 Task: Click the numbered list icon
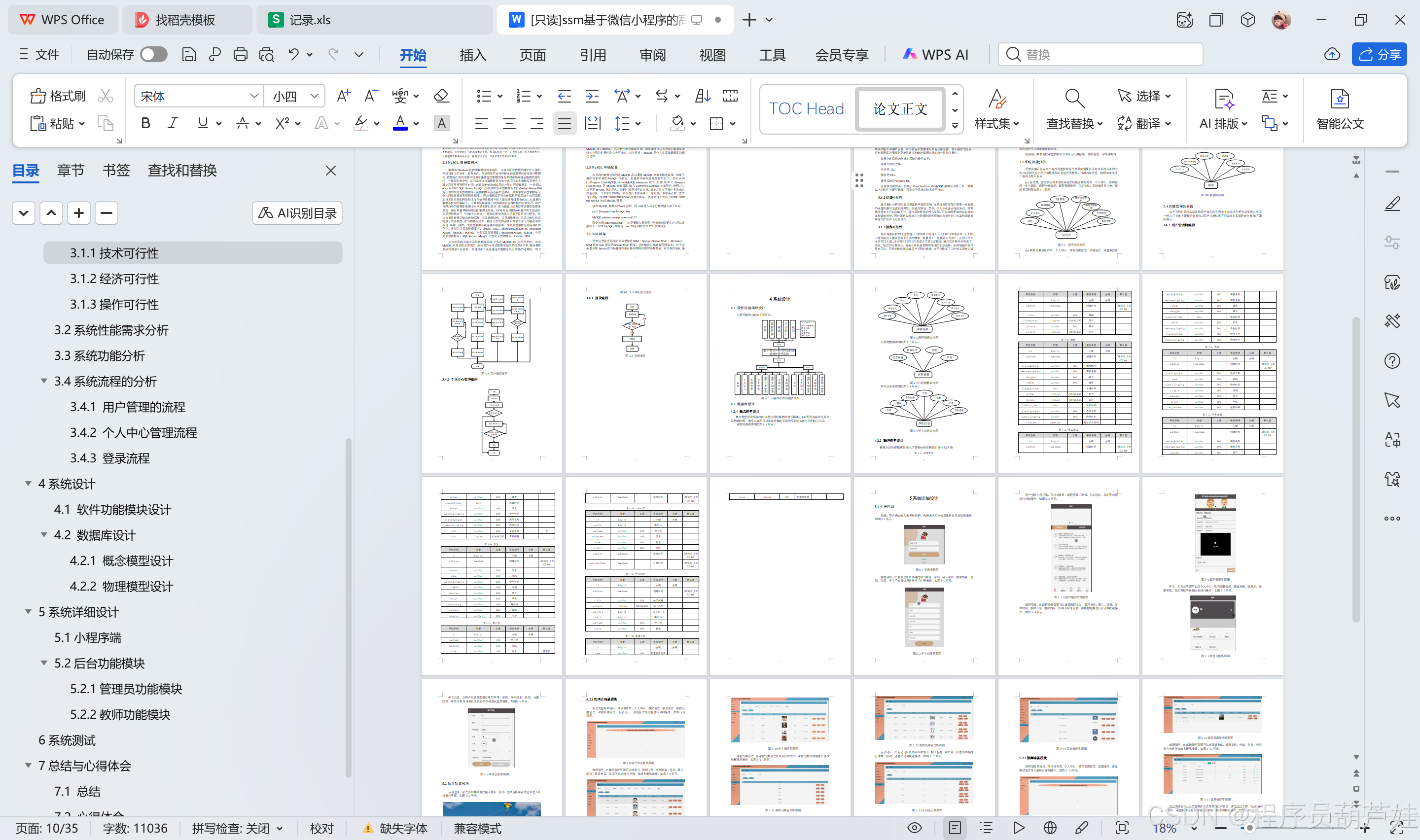pyautogui.click(x=524, y=96)
